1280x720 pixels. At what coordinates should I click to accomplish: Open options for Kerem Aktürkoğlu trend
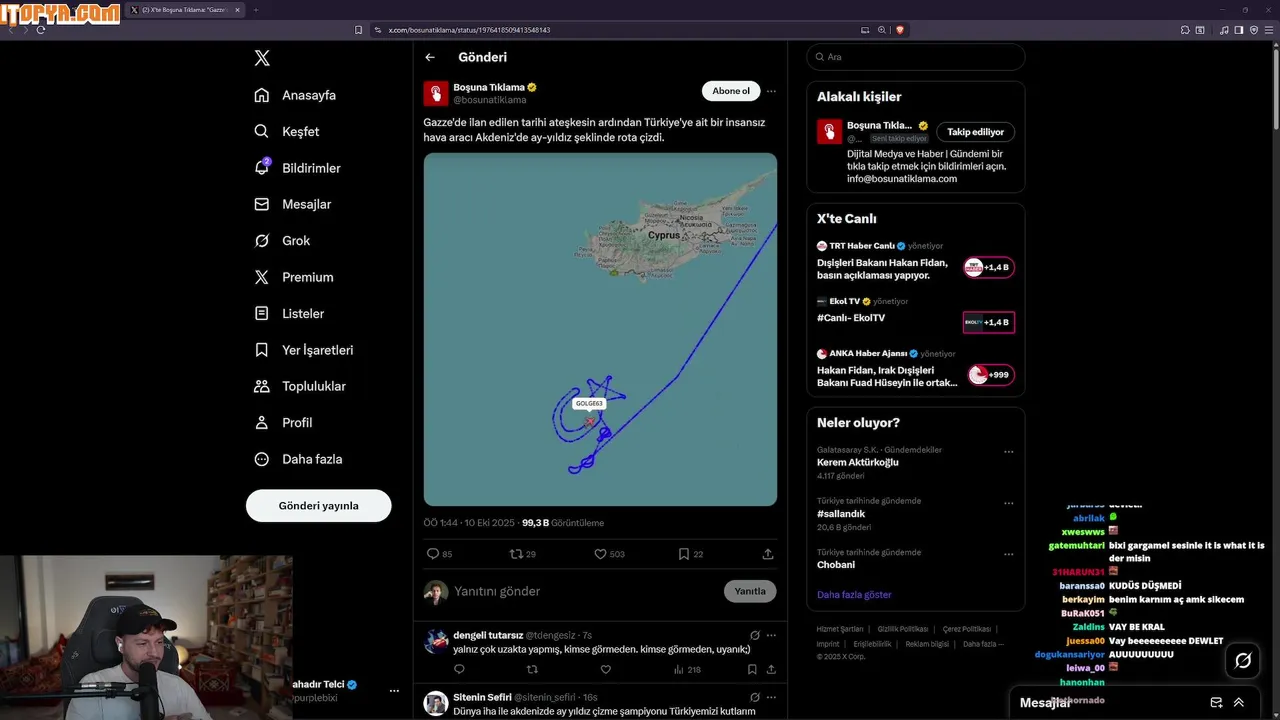pyautogui.click(x=1009, y=452)
